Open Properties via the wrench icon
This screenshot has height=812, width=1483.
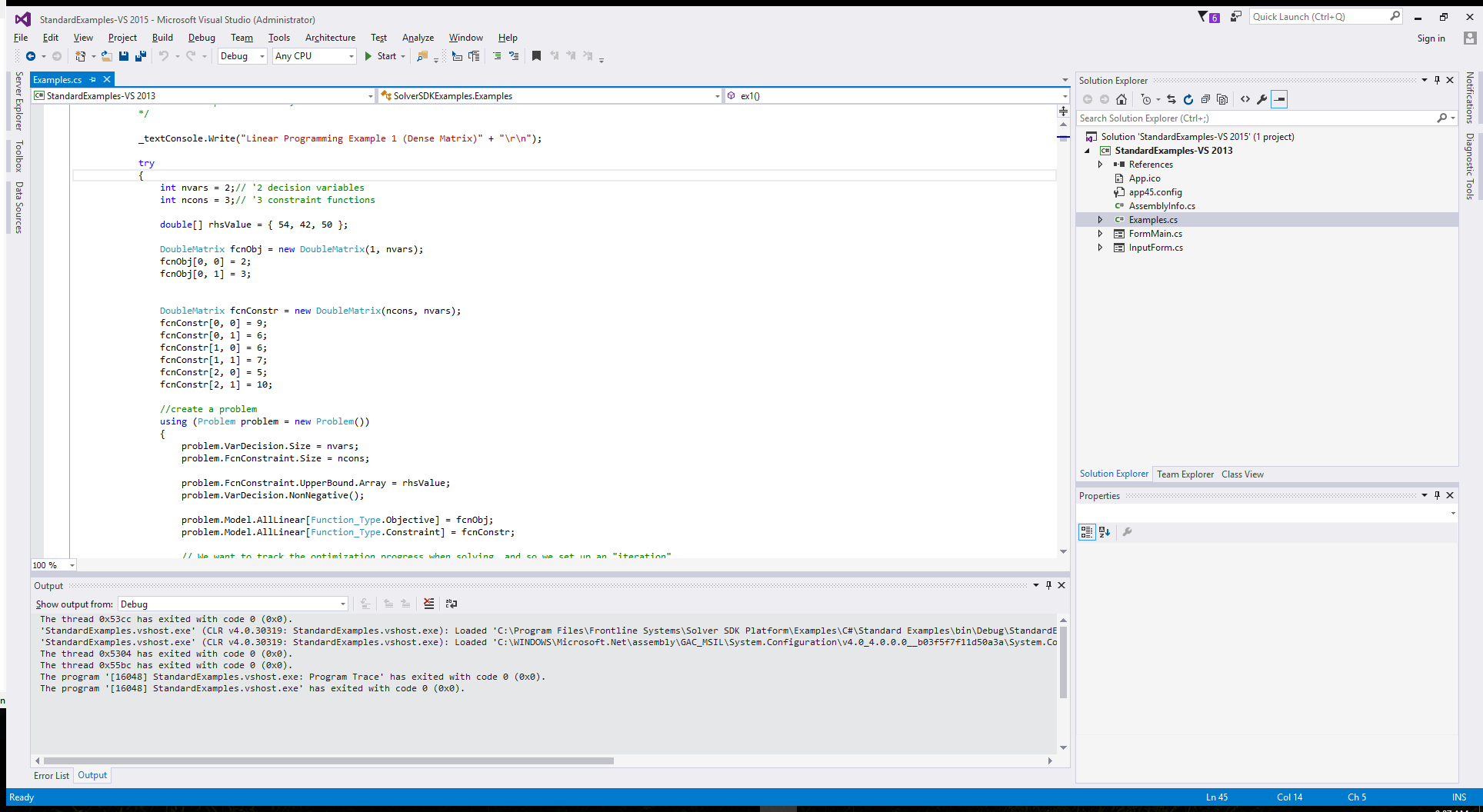coord(1261,99)
